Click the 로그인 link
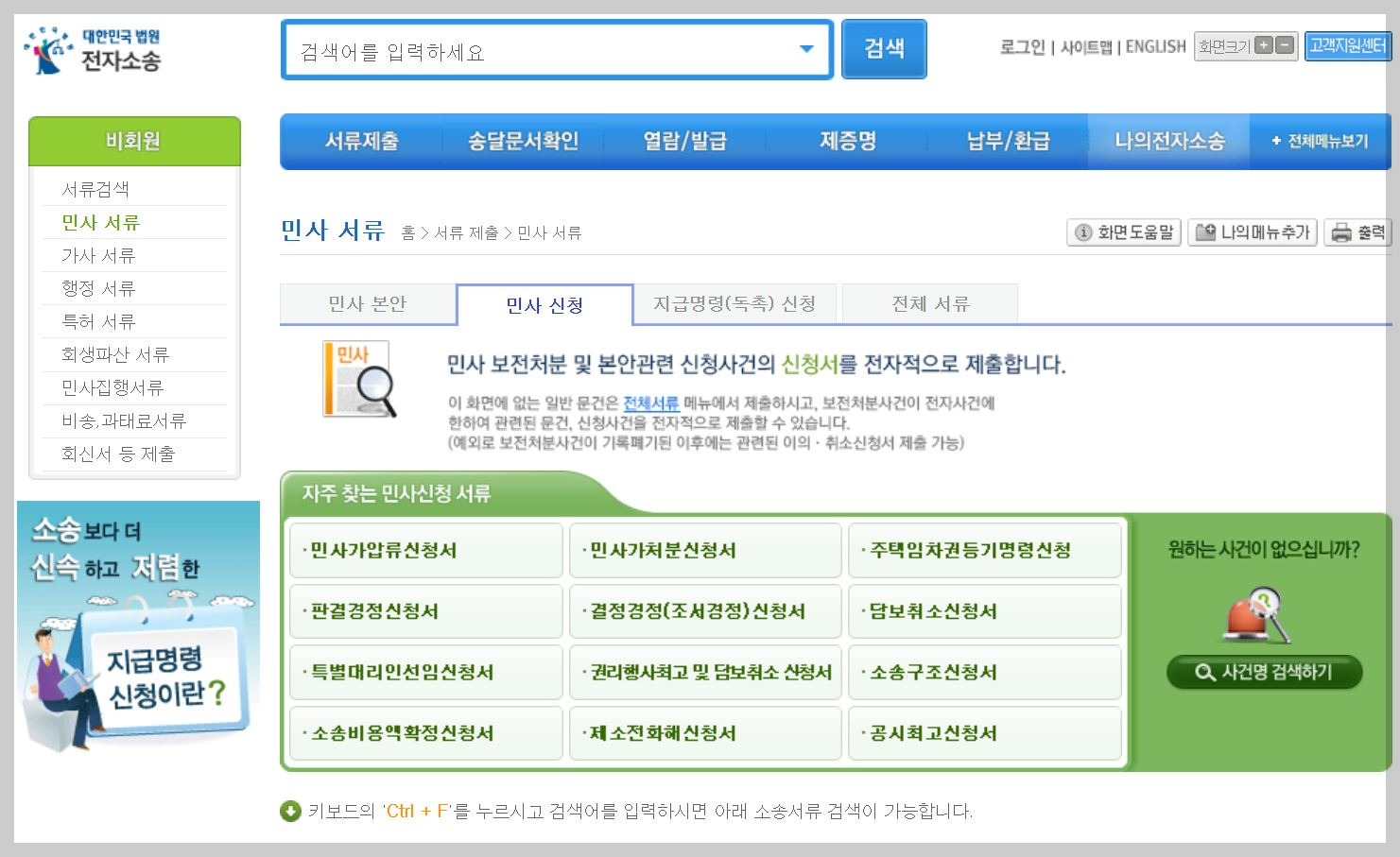 (x=1022, y=46)
